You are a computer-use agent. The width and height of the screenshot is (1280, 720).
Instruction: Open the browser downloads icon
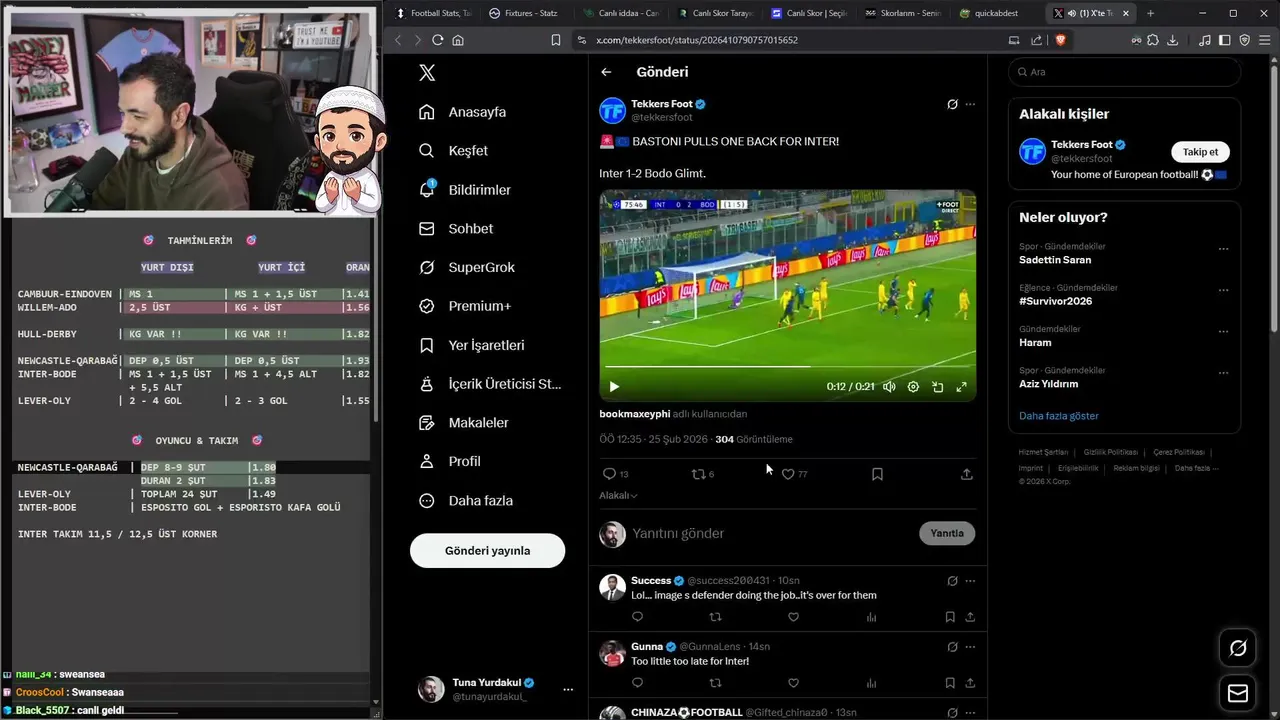tap(1172, 40)
